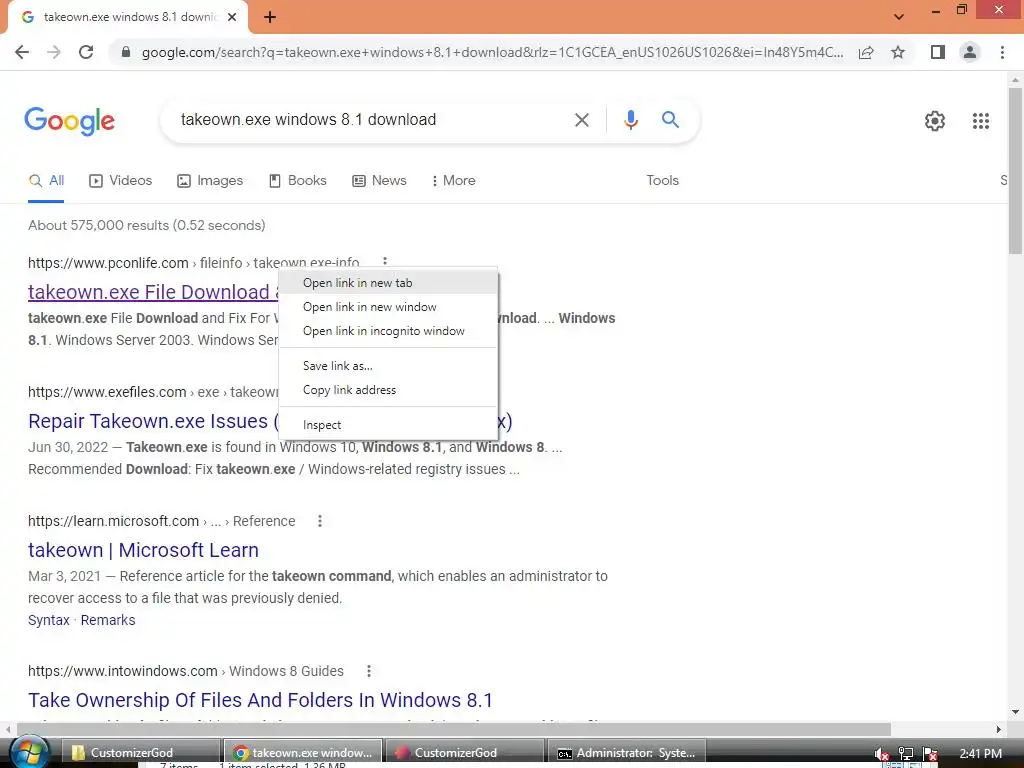Switch to CustomizerGod folder taskbar item
The height and width of the screenshot is (768, 1024).
pyautogui.click(x=140, y=753)
